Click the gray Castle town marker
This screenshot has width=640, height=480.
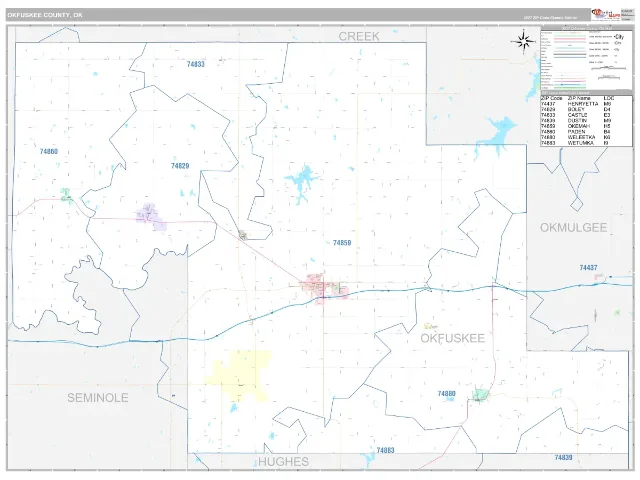point(243,235)
